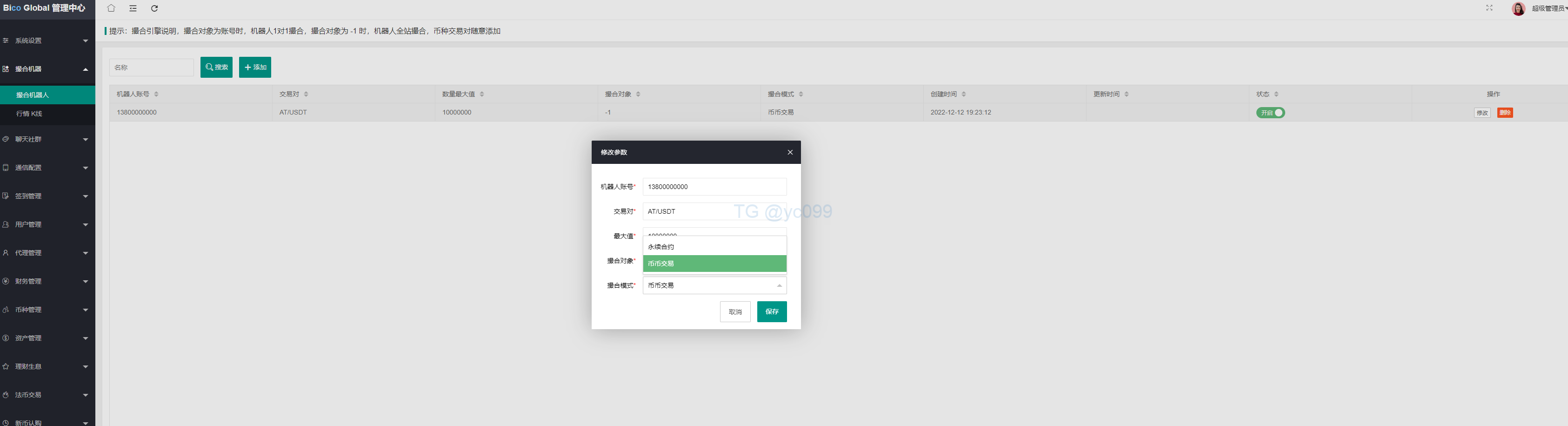This screenshot has height=426, width=1568.
Task: Expand the 系统设置 menu section
Action: point(47,40)
